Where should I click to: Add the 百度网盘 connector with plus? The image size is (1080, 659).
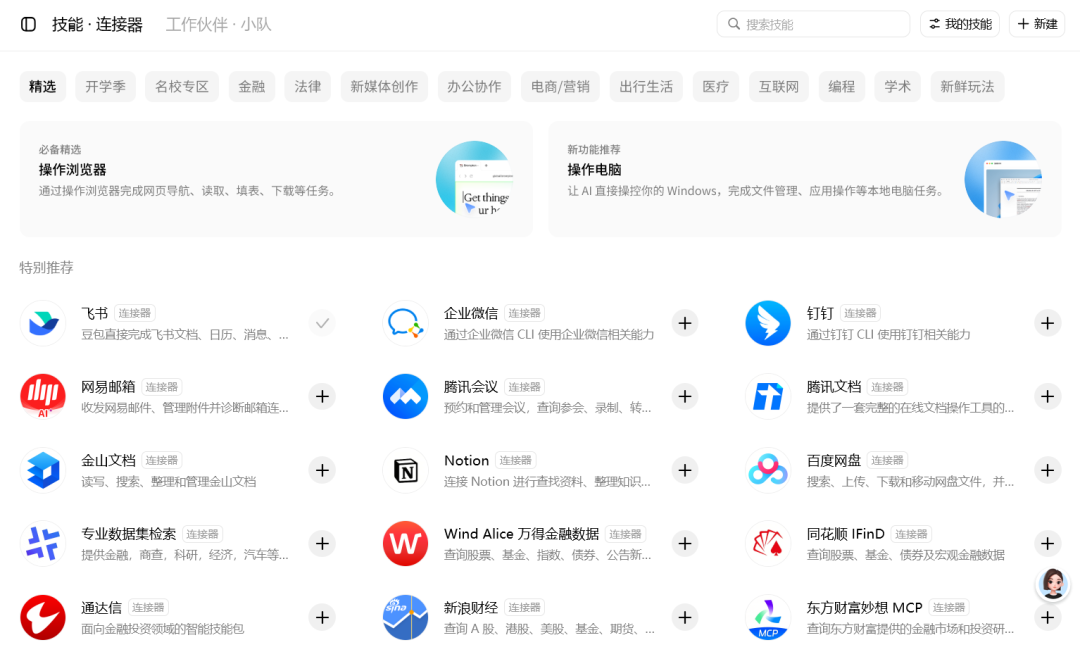pyautogui.click(x=1048, y=470)
